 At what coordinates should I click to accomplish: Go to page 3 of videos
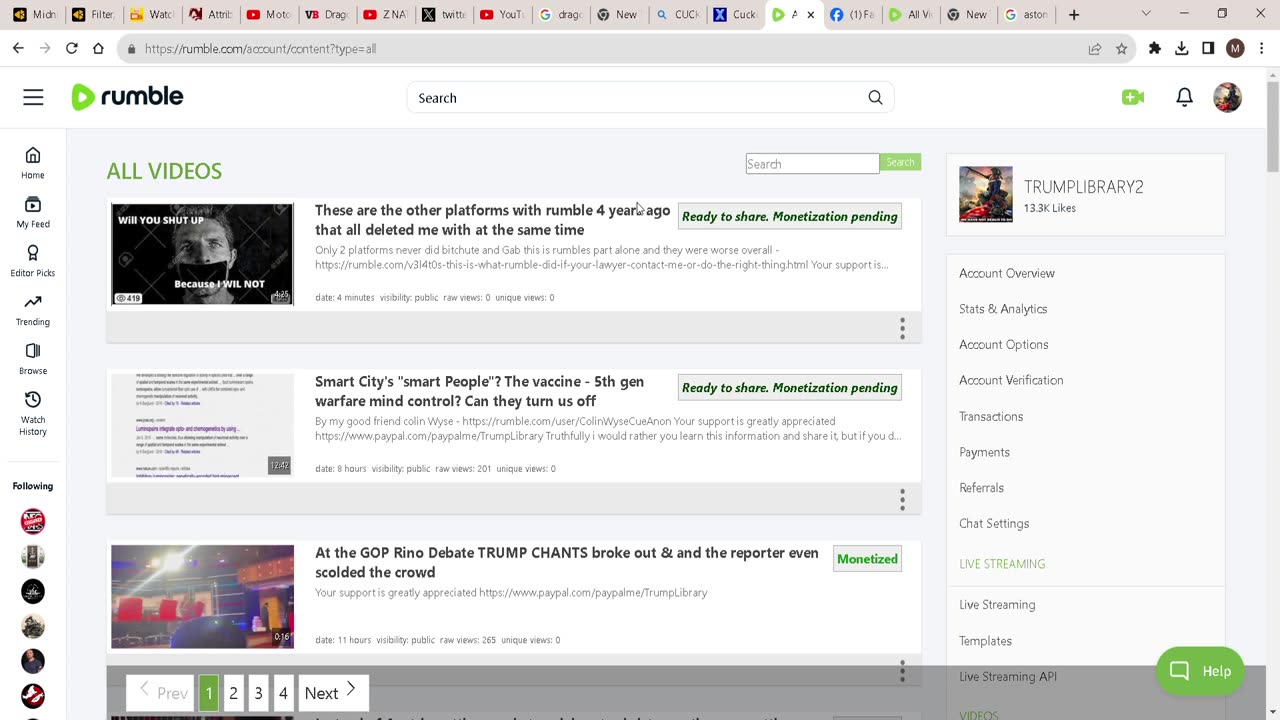[258, 692]
